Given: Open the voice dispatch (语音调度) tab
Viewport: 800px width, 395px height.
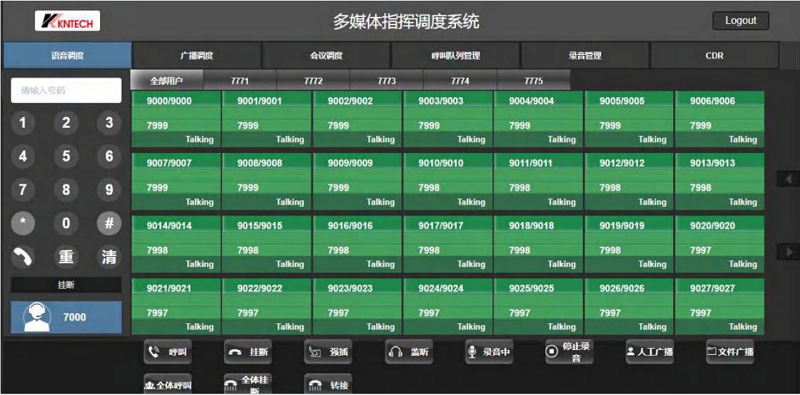Looking at the screenshot, I should click(67, 56).
